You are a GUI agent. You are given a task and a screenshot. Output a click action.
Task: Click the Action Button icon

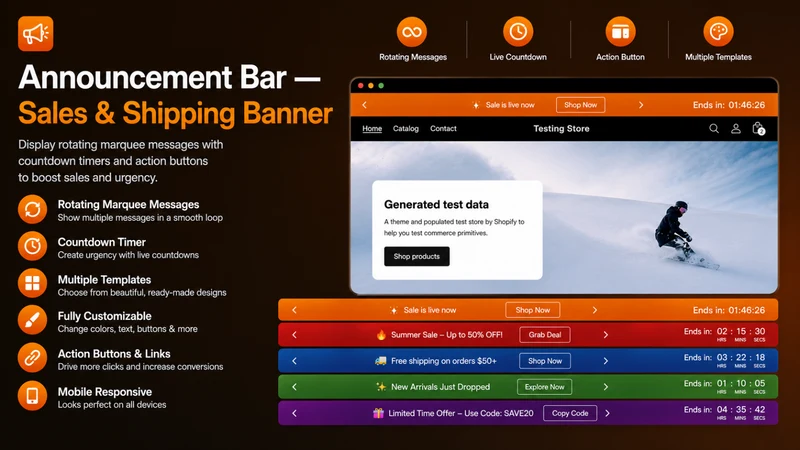coord(620,32)
